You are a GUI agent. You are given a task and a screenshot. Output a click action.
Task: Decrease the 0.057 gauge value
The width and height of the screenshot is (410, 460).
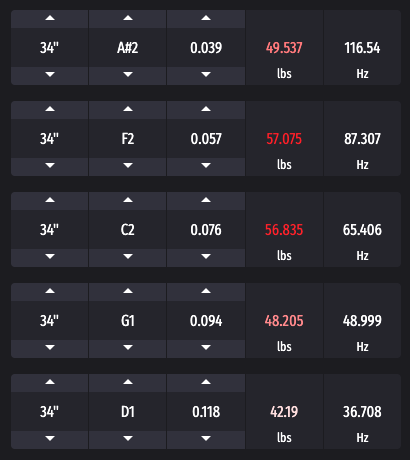coord(206,167)
